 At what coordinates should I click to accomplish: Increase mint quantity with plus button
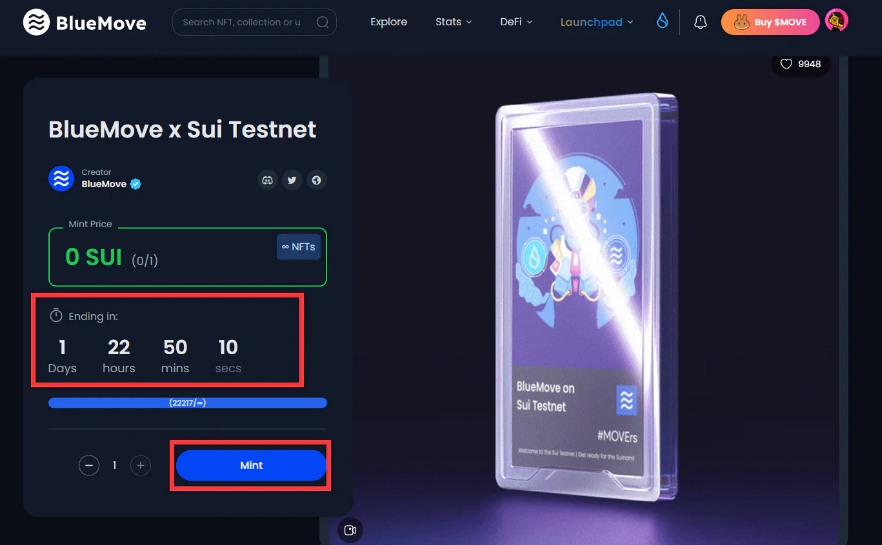[x=141, y=465]
